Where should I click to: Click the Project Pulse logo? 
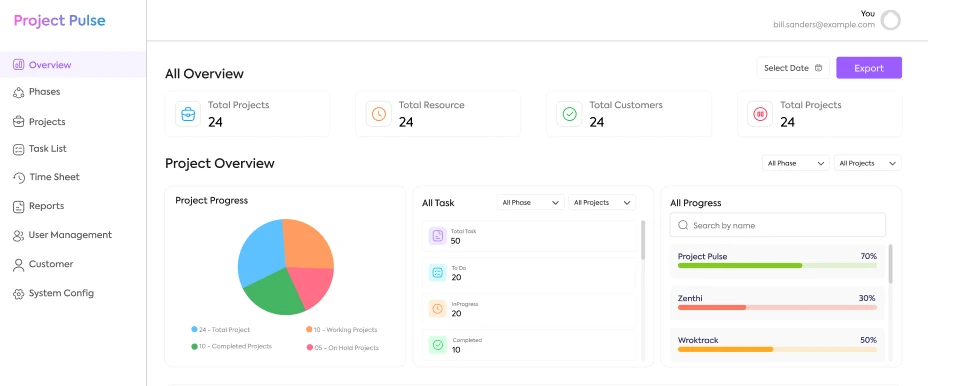59,20
